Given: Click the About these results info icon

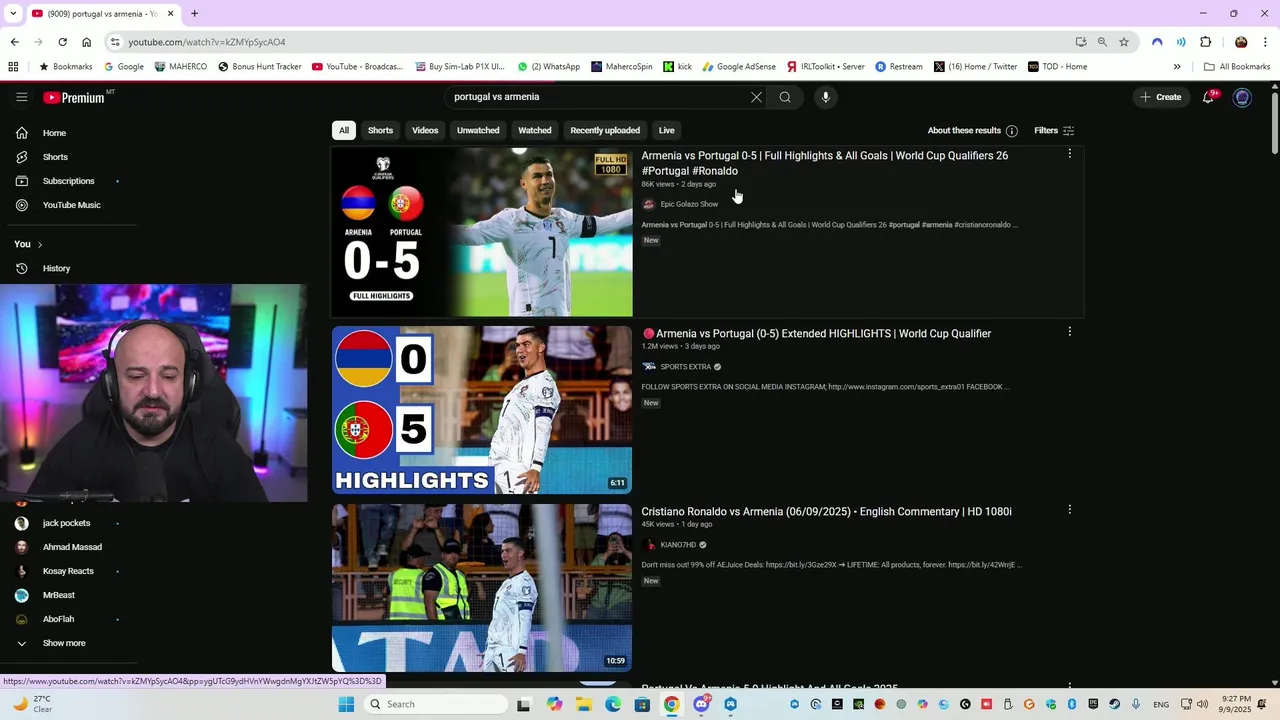Looking at the screenshot, I should [1011, 130].
